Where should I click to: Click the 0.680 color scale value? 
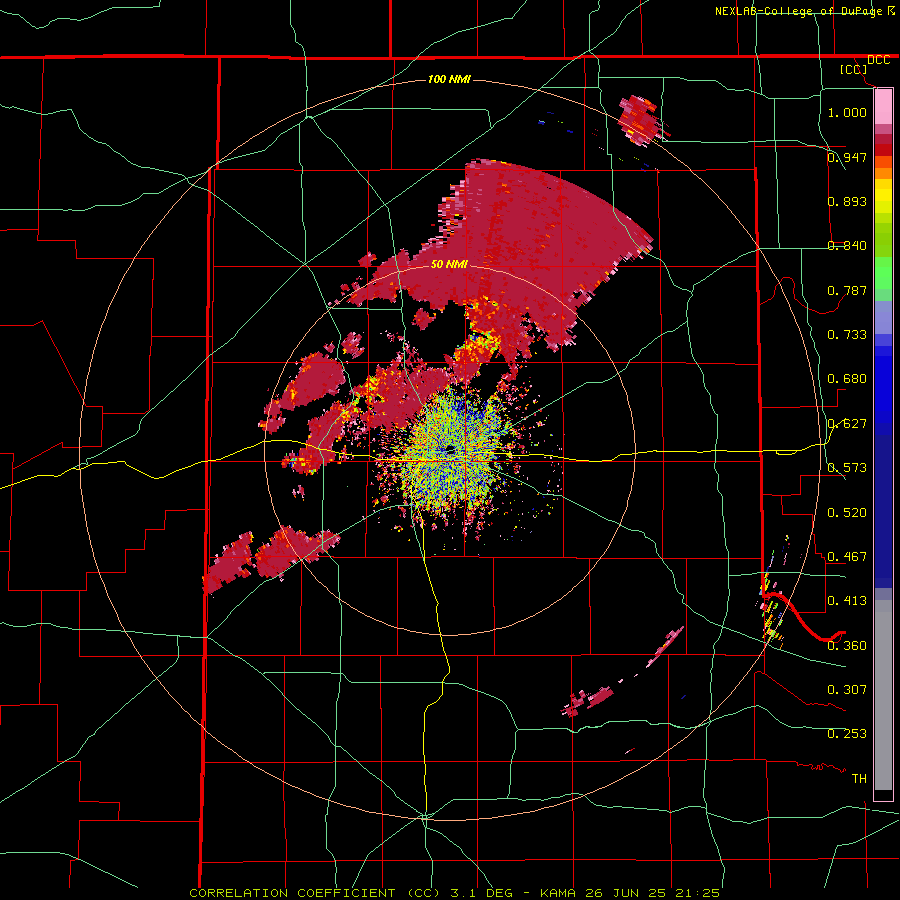pos(847,378)
